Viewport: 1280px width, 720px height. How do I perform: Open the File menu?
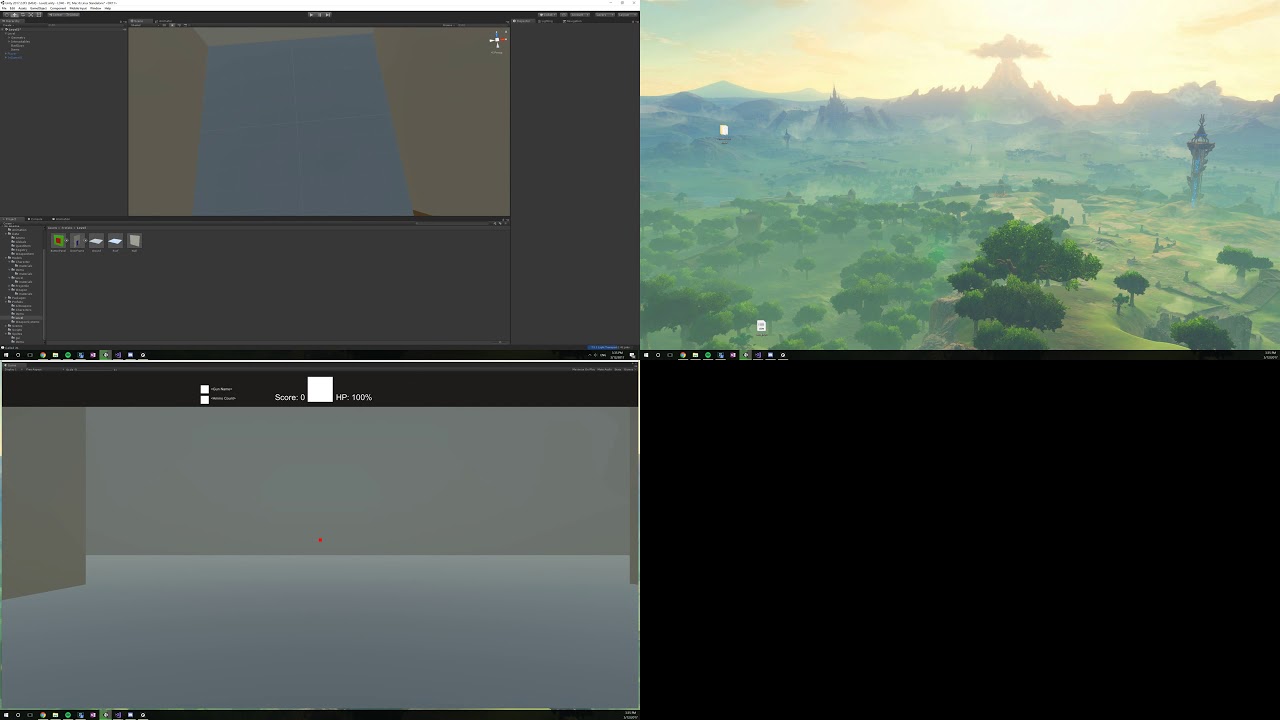coord(4,8)
